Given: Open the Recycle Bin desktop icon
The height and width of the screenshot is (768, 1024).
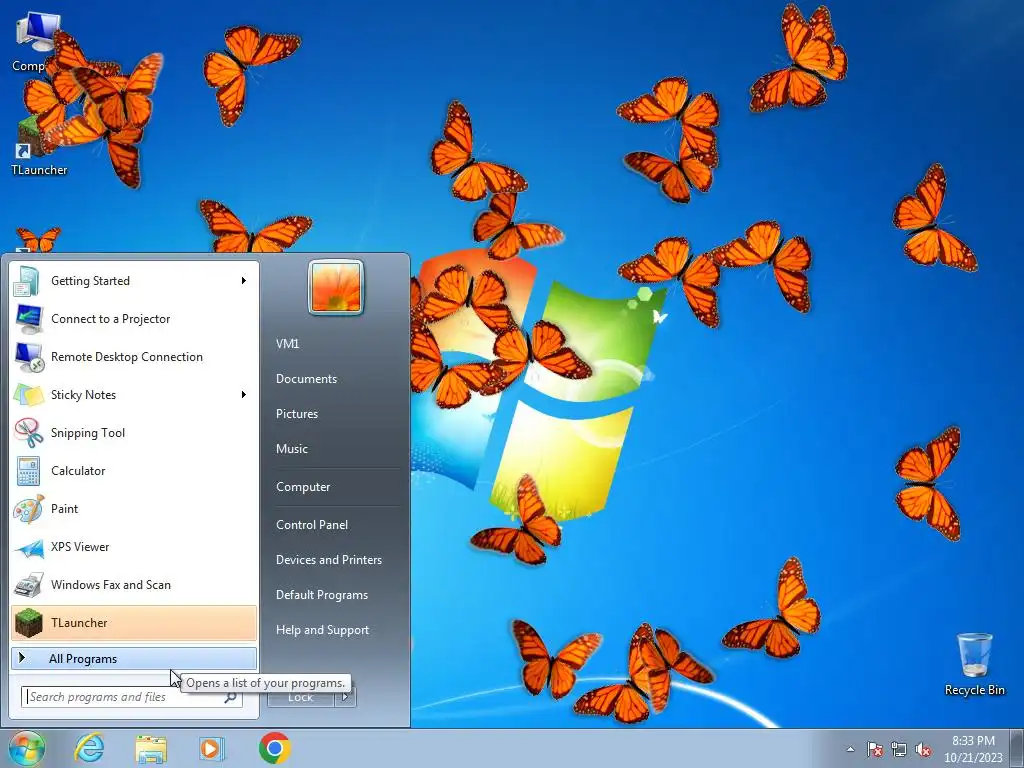Looking at the screenshot, I should point(974,664).
